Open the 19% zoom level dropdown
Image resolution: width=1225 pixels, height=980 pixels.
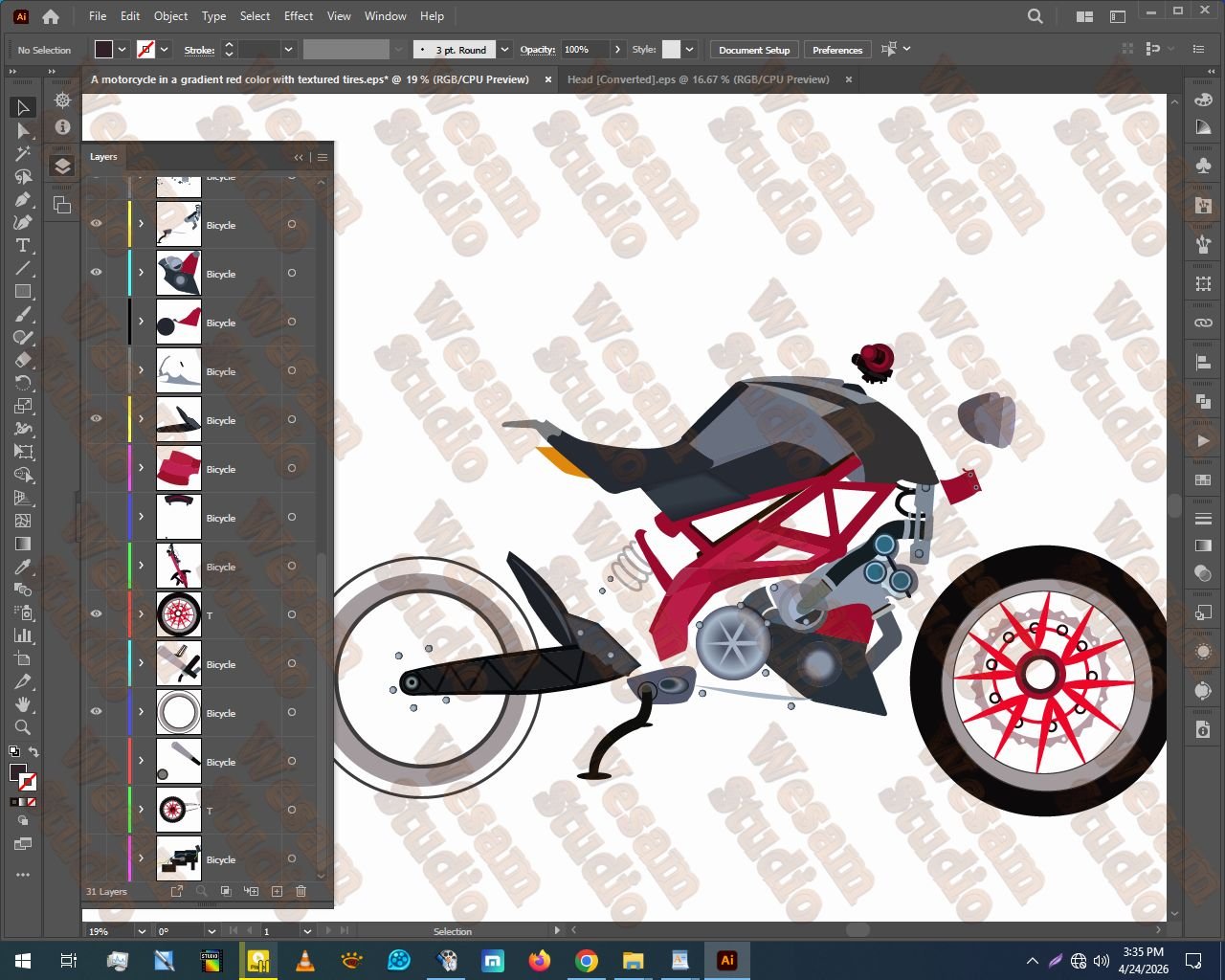tap(142, 931)
